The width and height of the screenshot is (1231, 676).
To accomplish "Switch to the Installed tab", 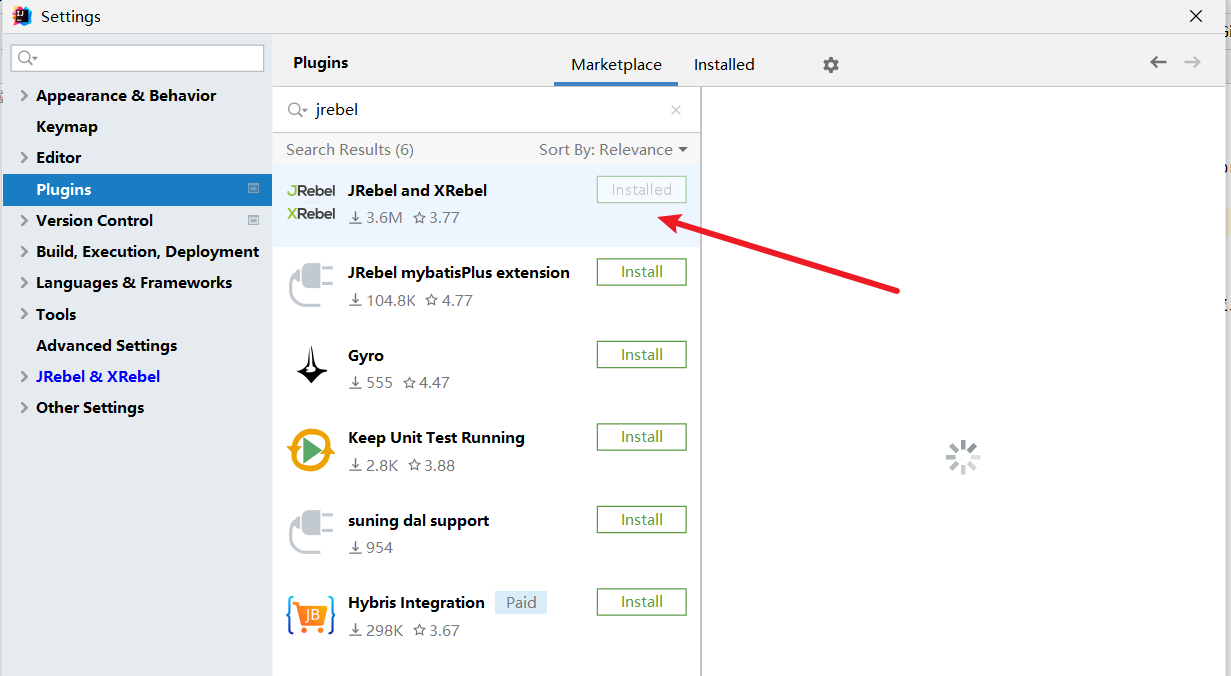I will 724,65.
